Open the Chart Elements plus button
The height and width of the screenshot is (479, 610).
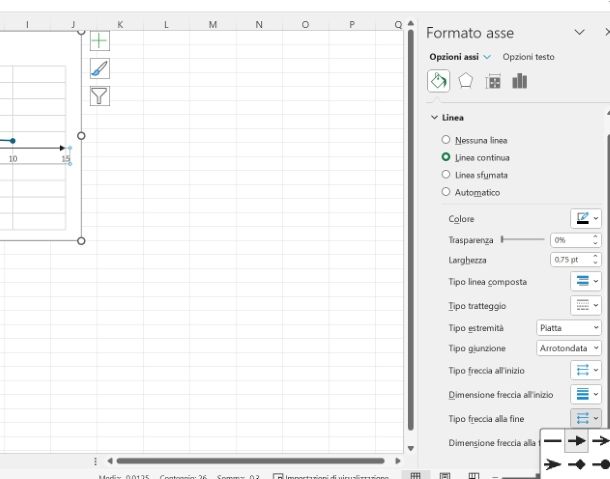pyautogui.click(x=100, y=41)
